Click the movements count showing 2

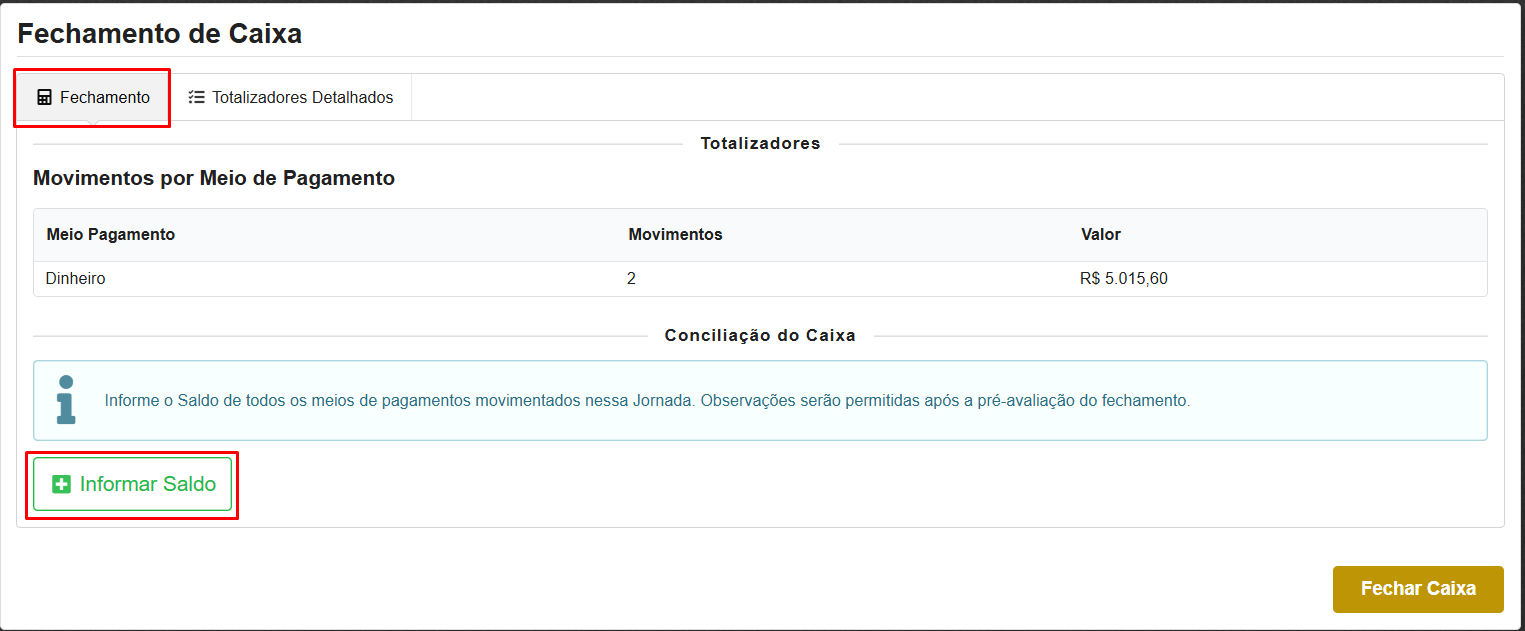point(631,278)
